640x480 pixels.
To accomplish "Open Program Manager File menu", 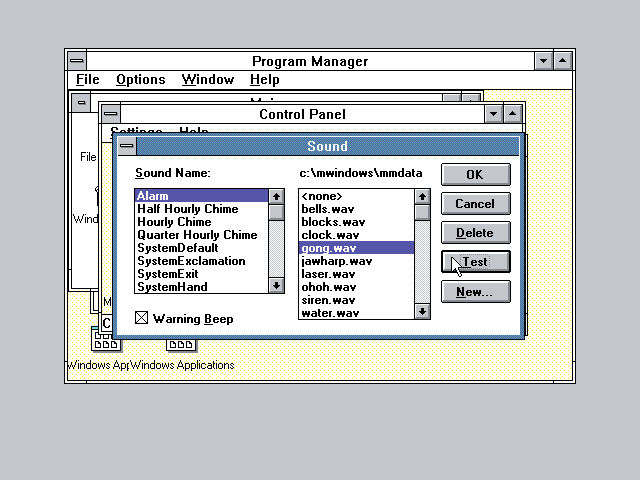I will pyautogui.click(x=87, y=79).
